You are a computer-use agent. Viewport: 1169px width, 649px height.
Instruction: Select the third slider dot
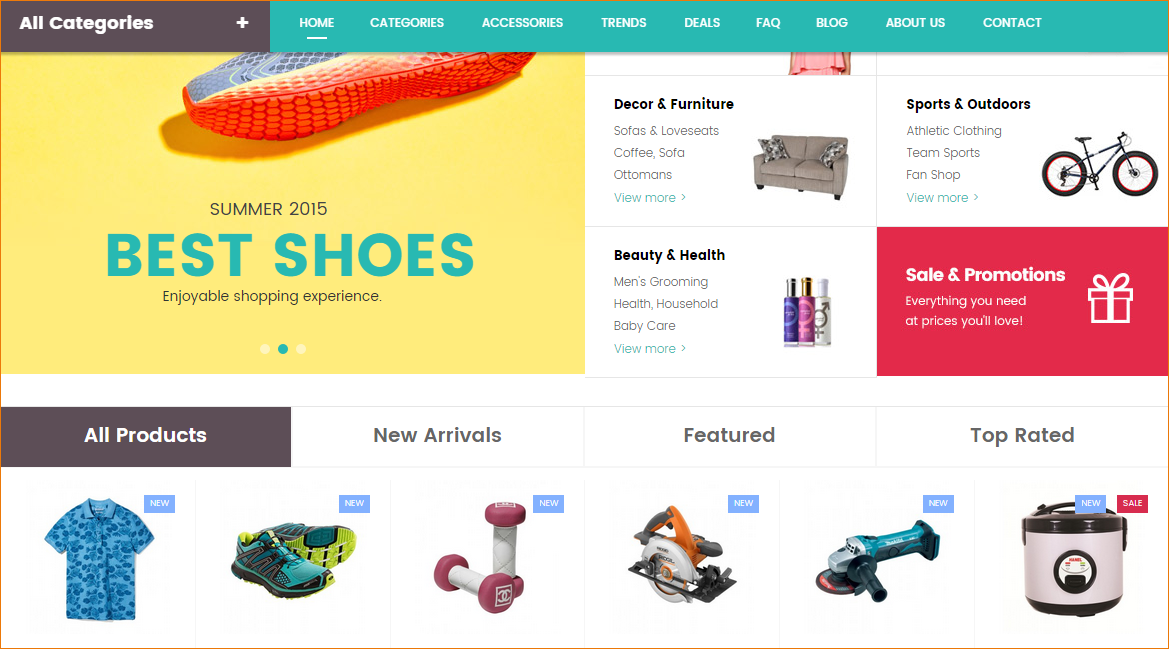(300, 349)
